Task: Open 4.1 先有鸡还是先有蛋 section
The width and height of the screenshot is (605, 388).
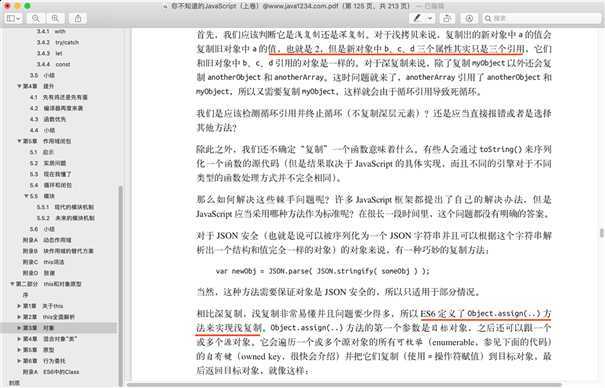Action: pyautogui.click(x=59, y=97)
